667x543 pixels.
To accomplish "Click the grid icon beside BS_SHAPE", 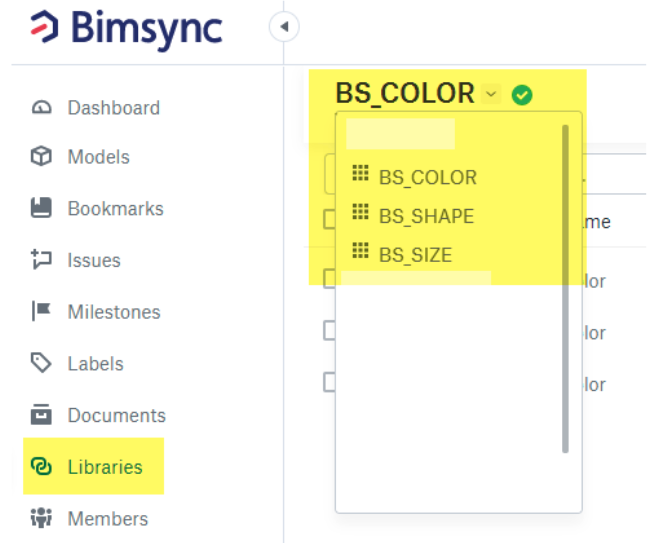I will tap(360, 211).
